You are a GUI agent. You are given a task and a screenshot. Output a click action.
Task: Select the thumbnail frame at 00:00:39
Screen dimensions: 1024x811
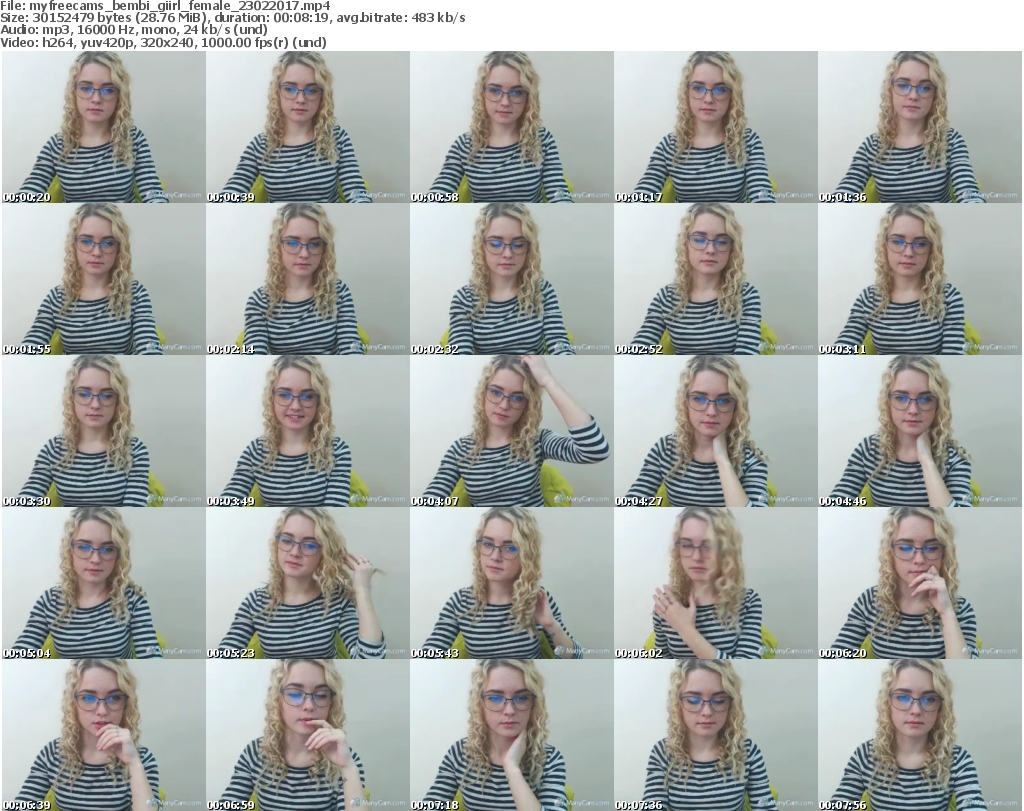coord(308,127)
